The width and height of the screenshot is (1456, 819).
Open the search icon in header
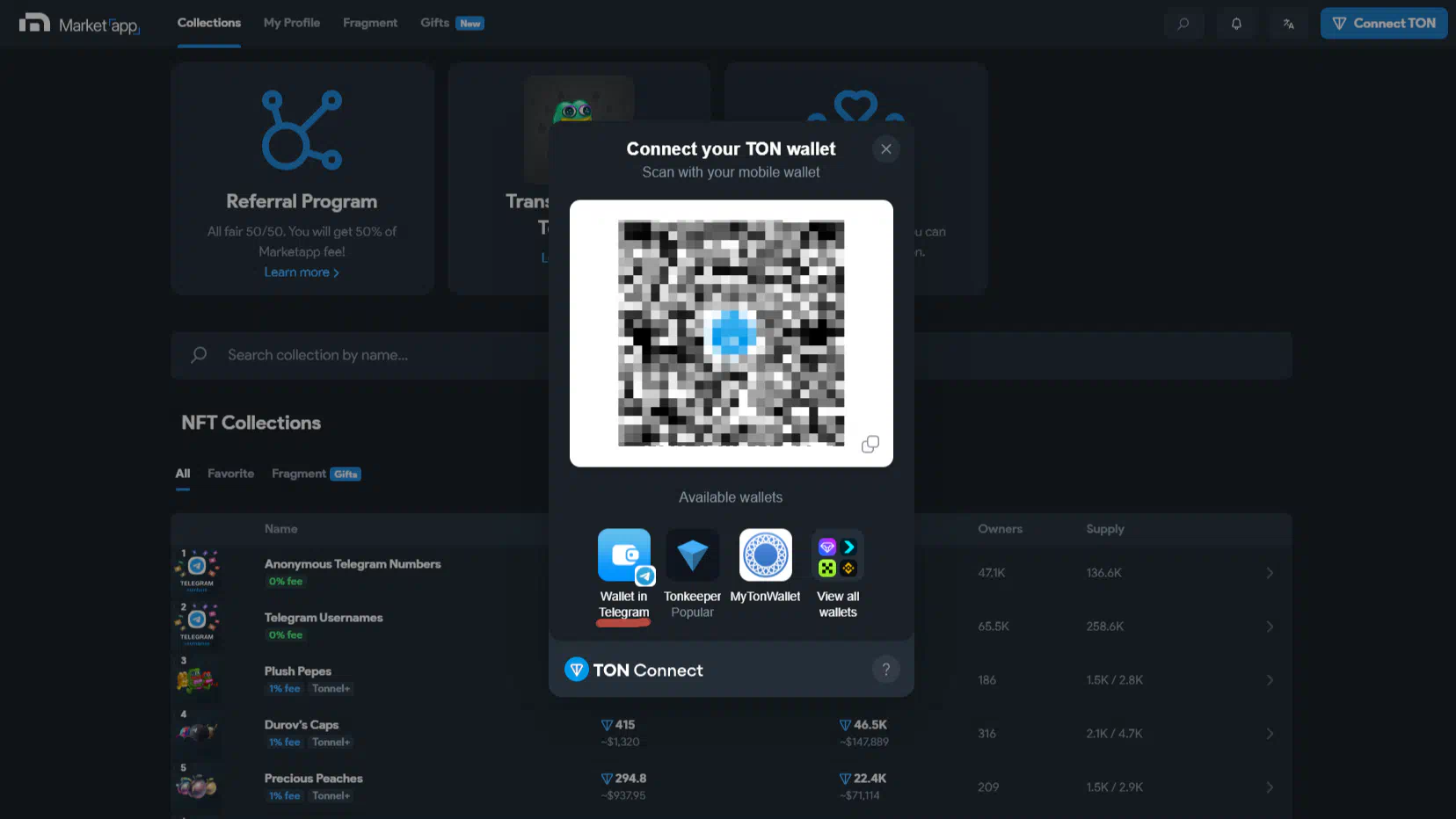coord(1183,24)
